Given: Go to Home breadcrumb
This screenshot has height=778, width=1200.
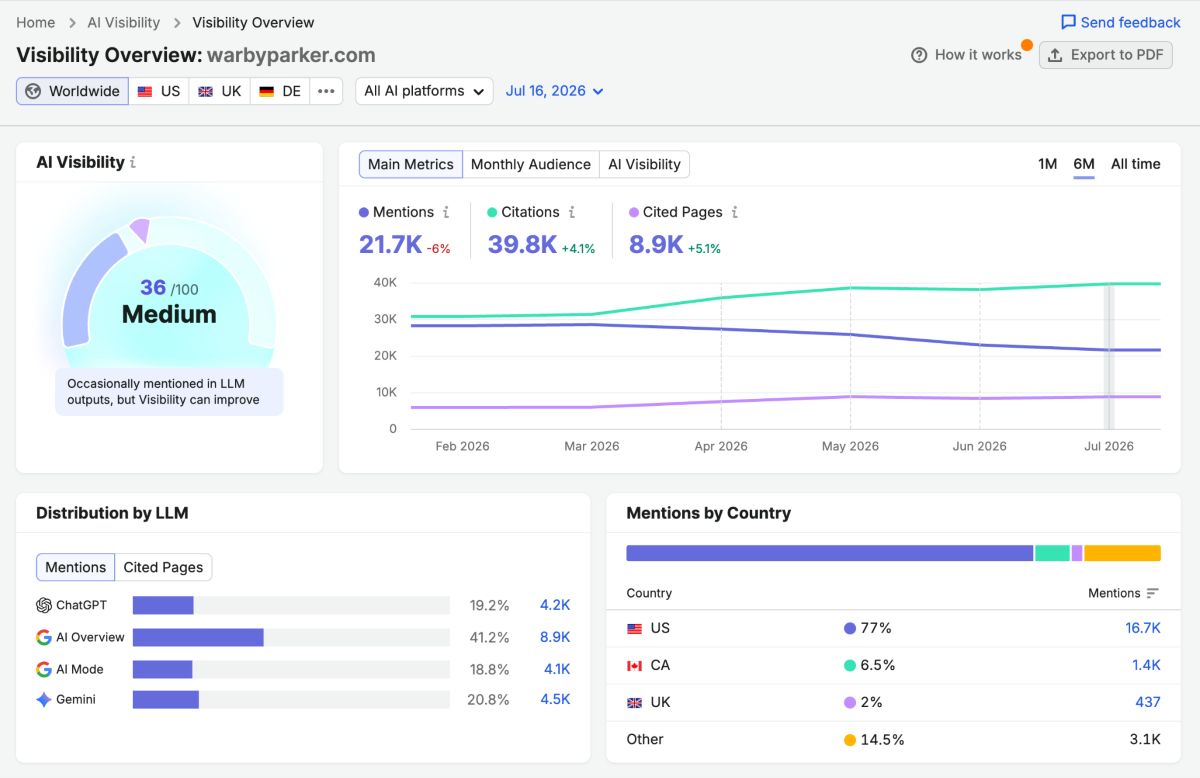Looking at the screenshot, I should click(x=36, y=22).
